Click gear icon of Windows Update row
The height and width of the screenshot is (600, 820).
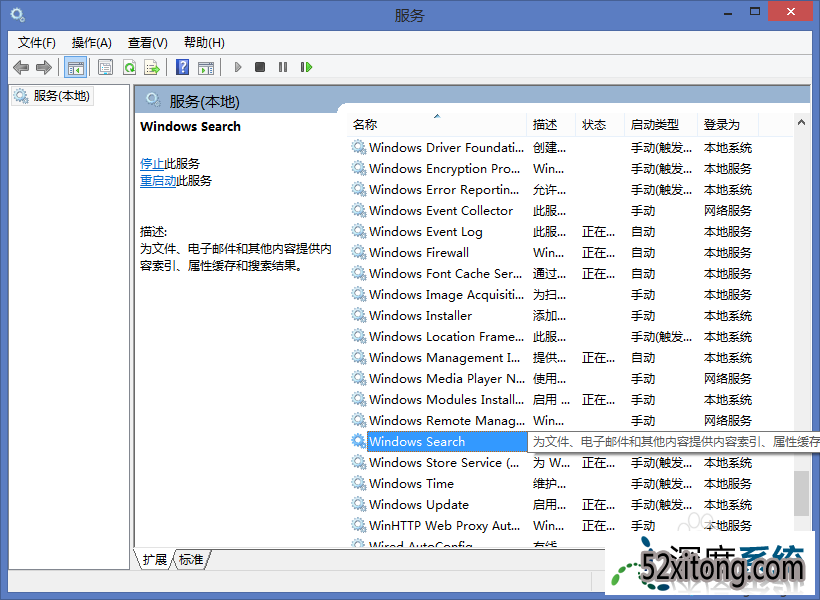pos(358,504)
